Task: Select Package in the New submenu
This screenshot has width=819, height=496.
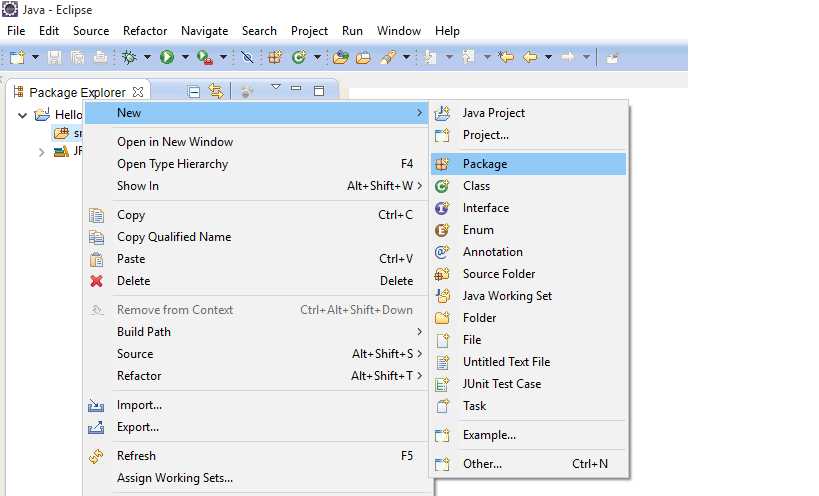Action: (x=529, y=164)
